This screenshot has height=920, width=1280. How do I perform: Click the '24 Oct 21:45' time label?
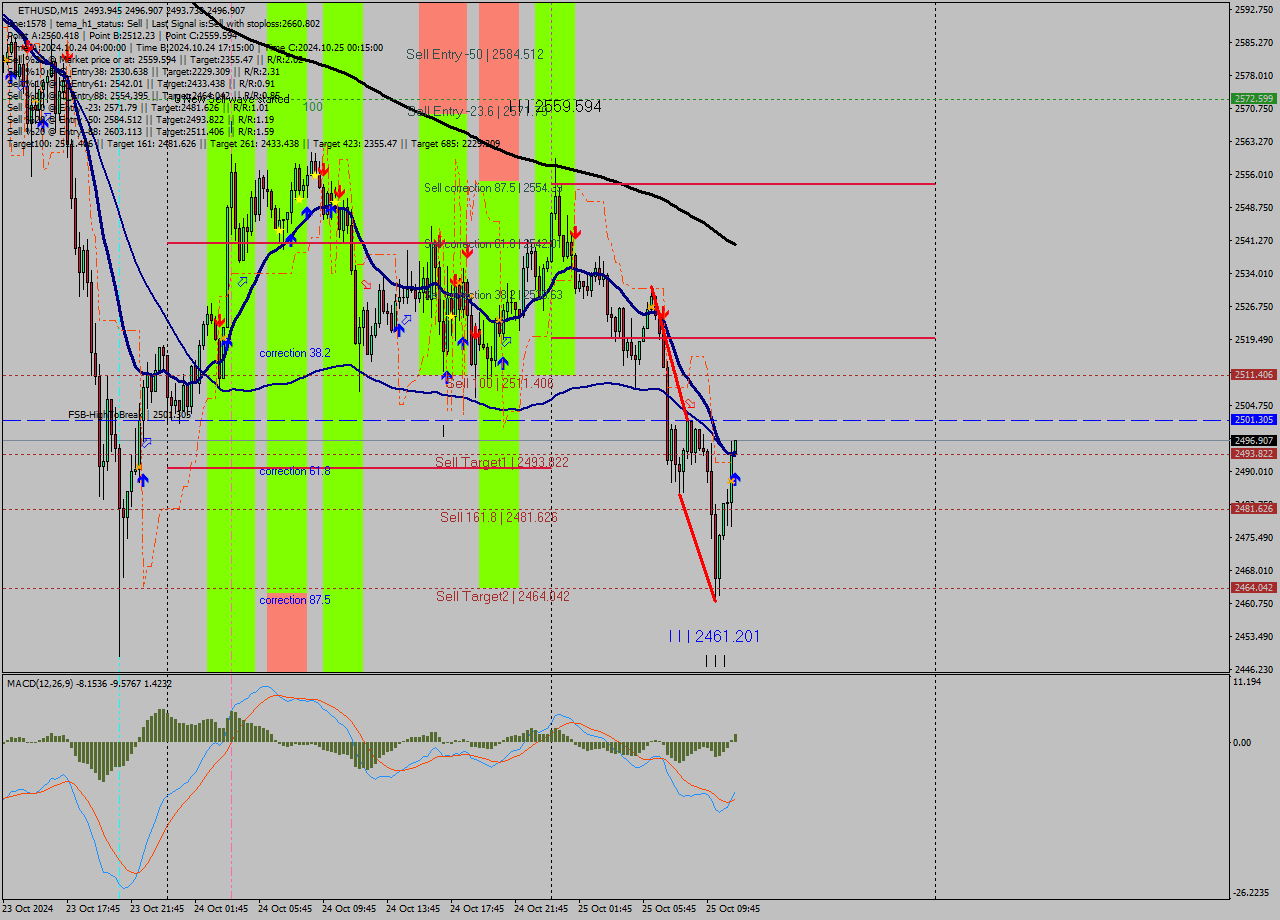point(541,909)
